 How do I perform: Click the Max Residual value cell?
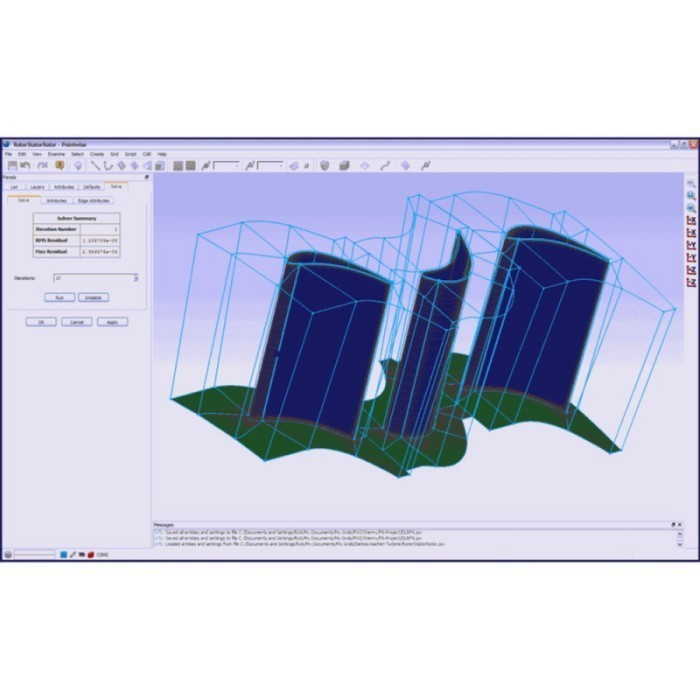click(100, 252)
